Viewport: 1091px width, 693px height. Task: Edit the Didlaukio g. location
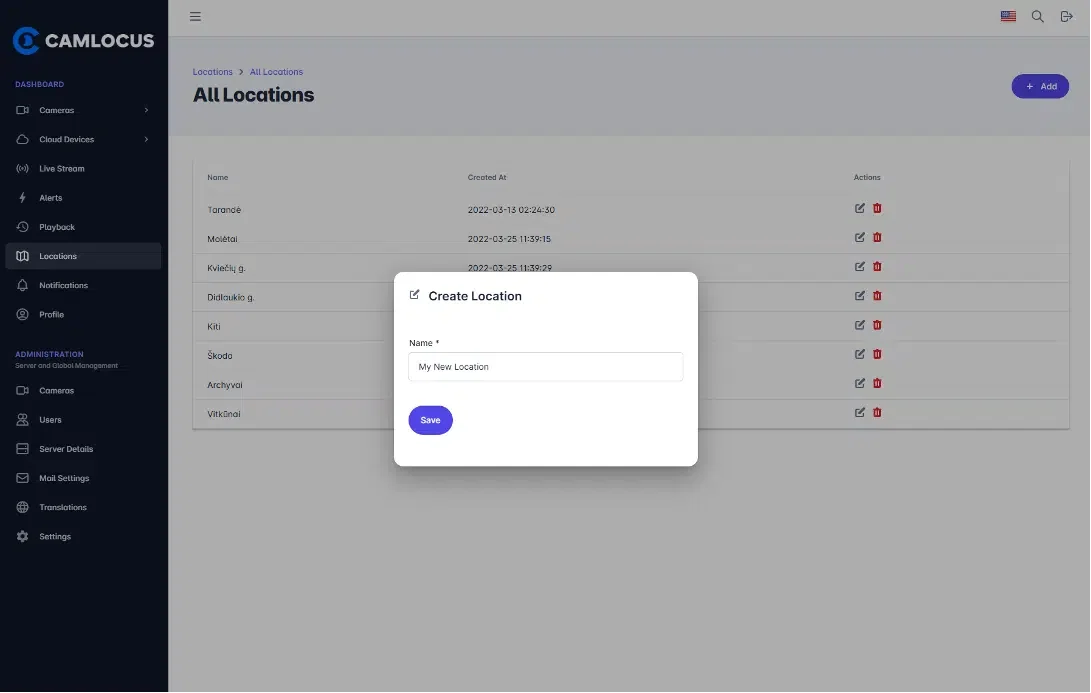(x=860, y=296)
